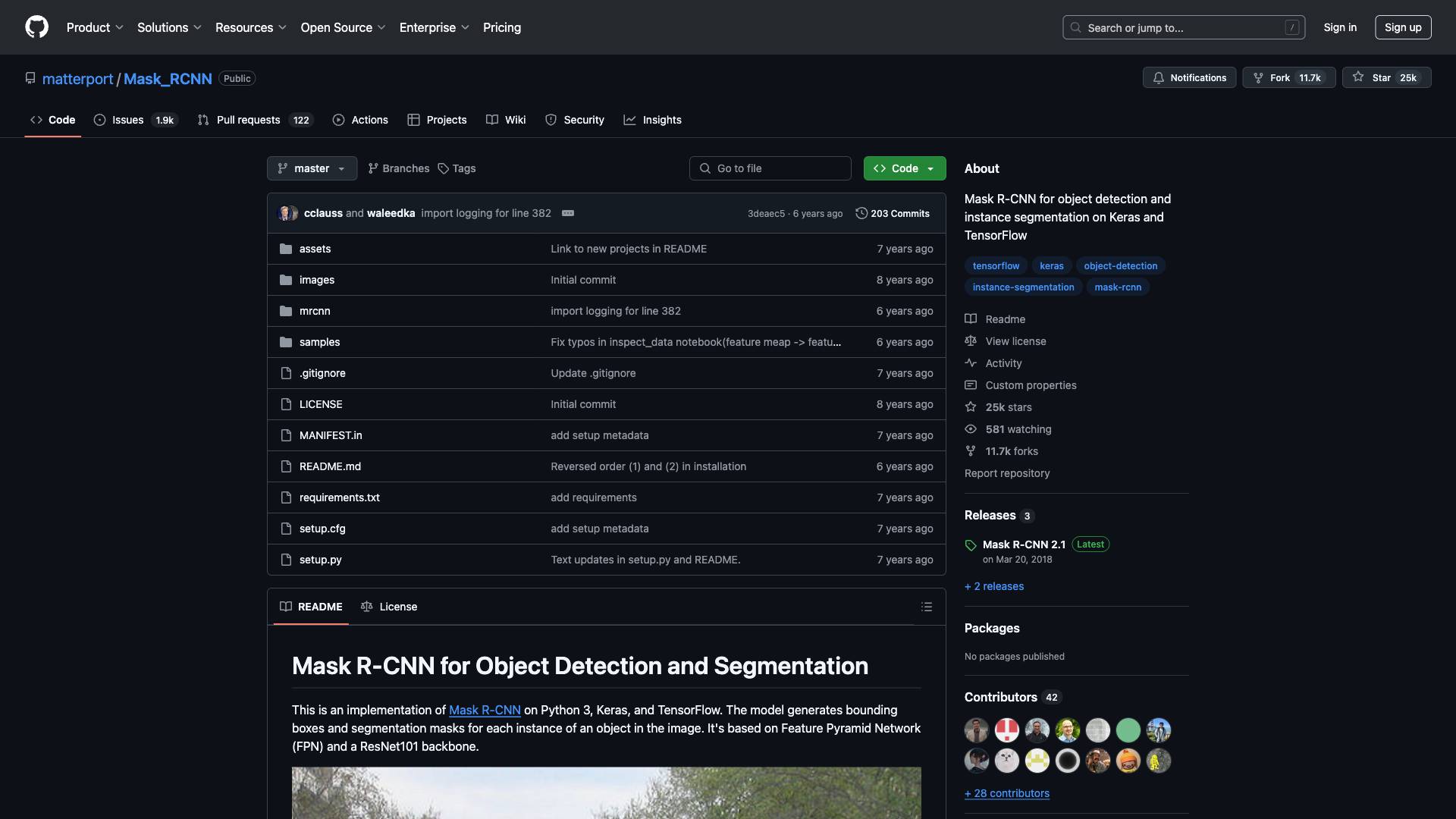Click the fork icon in Fork button

click(1258, 78)
